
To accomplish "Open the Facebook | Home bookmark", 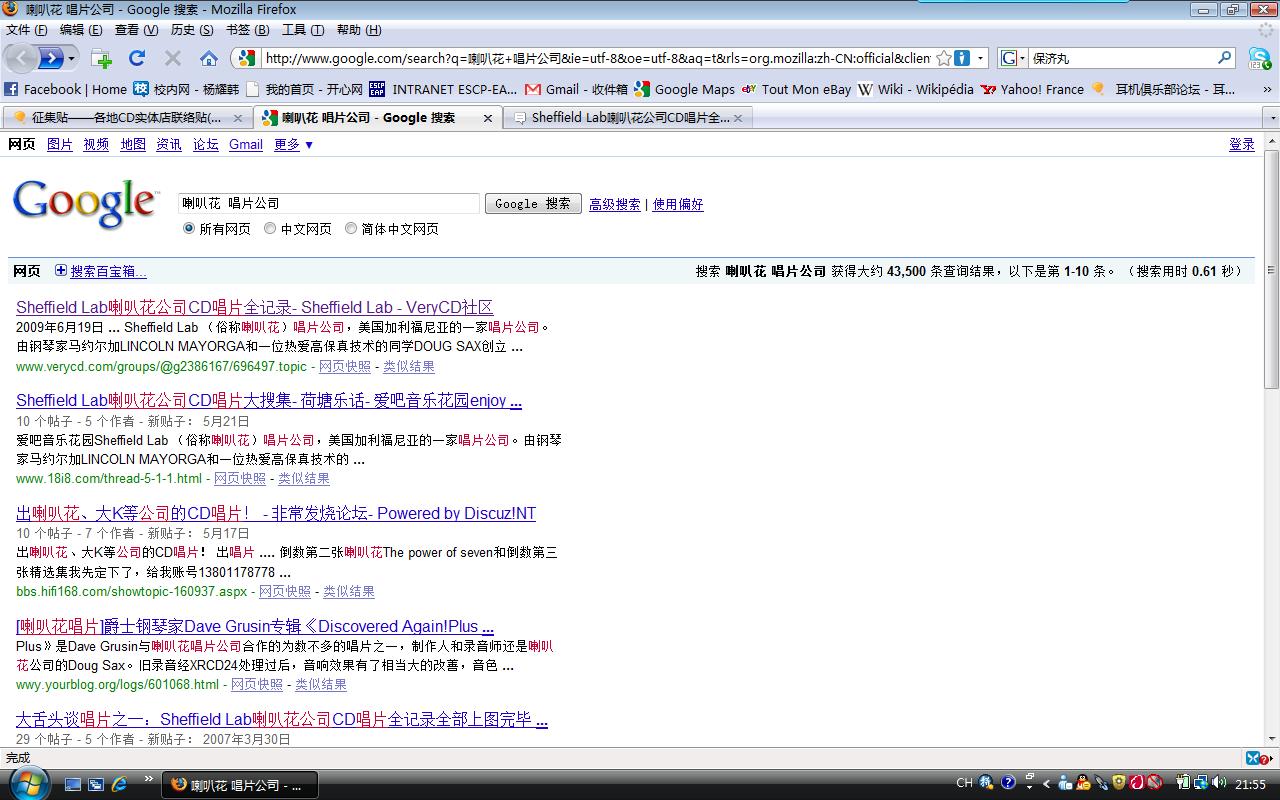I will click(x=66, y=89).
